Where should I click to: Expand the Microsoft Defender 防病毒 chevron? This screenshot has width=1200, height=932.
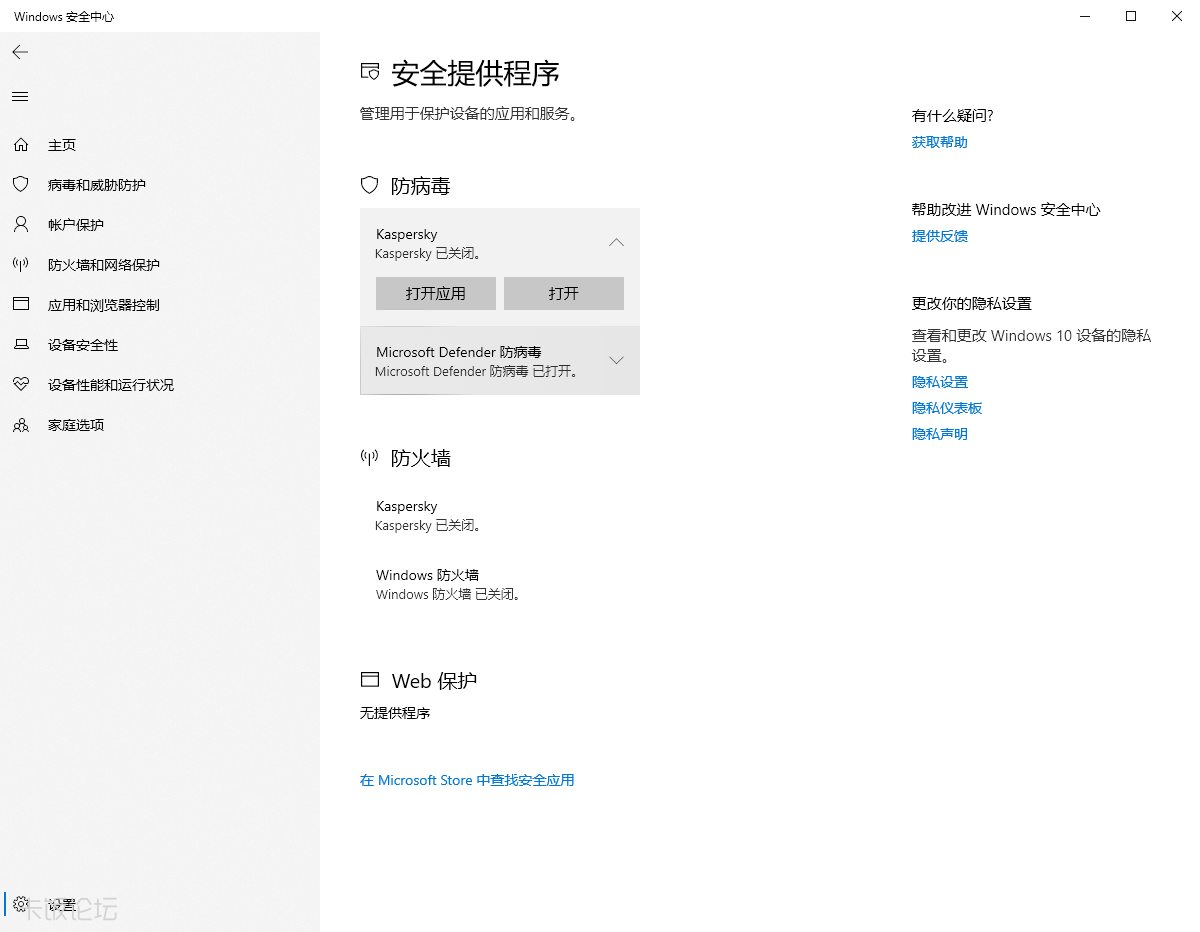click(616, 360)
